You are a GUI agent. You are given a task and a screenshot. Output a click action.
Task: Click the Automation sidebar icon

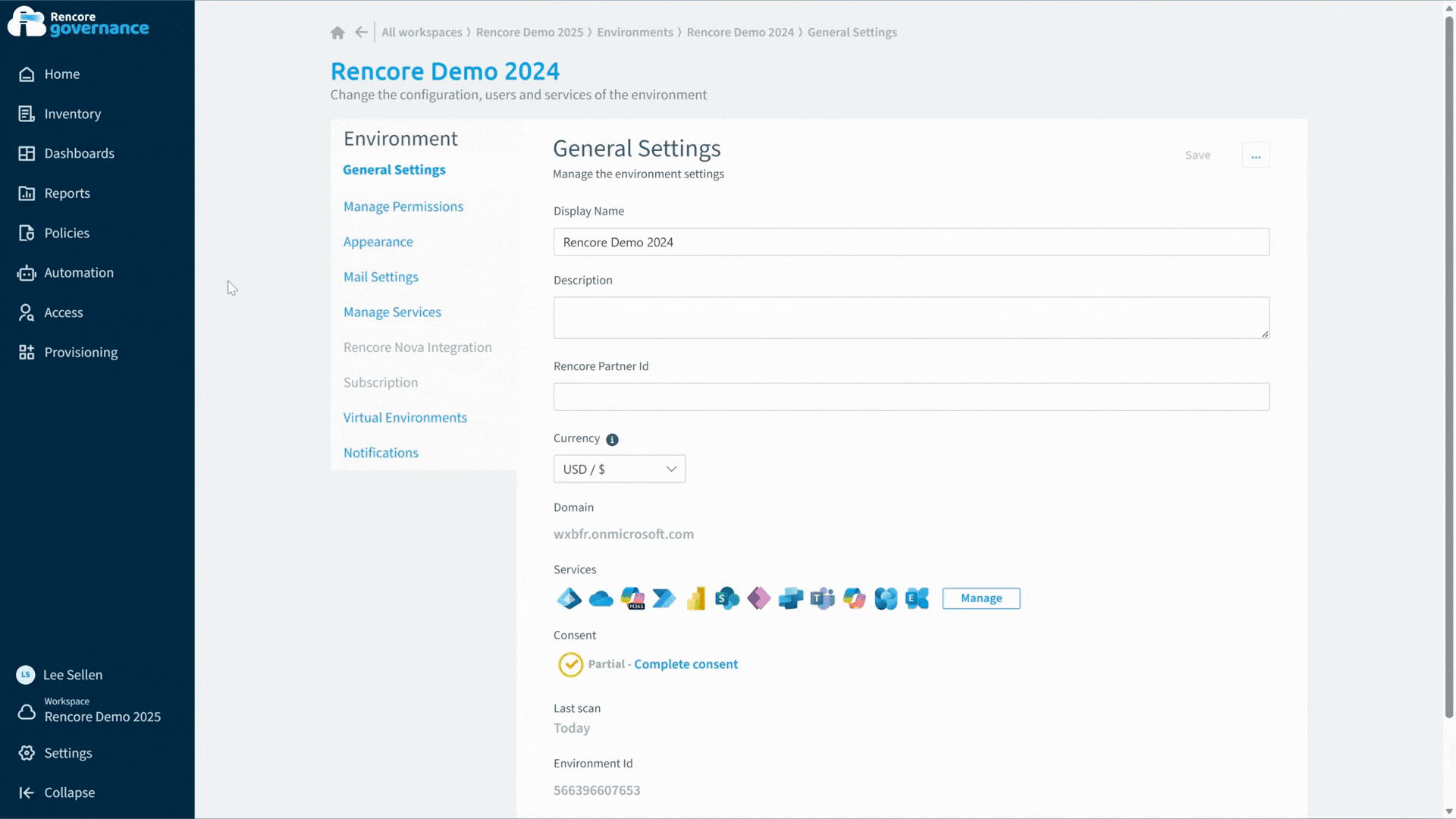pos(26,272)
